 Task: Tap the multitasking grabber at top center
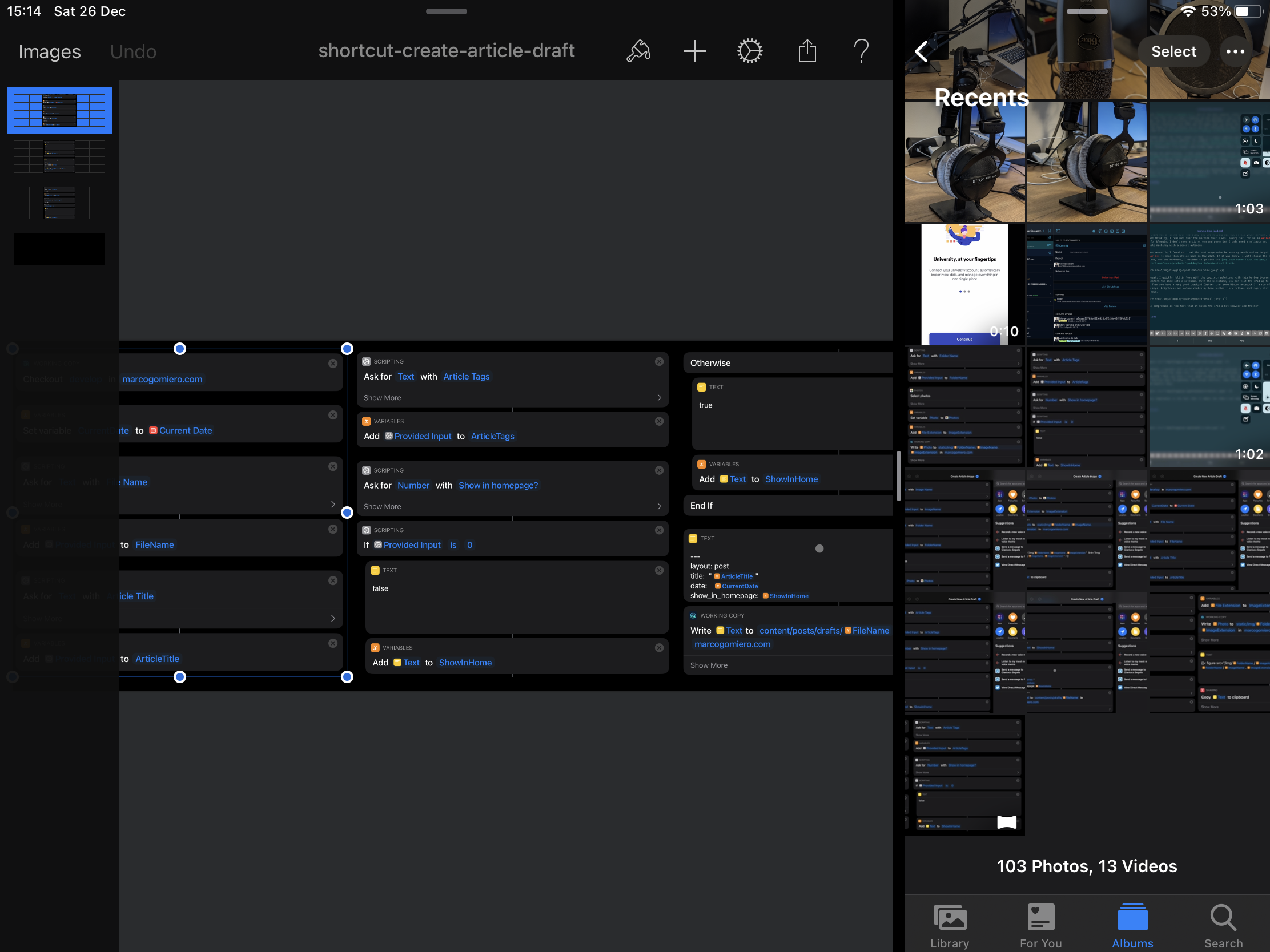pyautogui.click(x=446, y=11)
